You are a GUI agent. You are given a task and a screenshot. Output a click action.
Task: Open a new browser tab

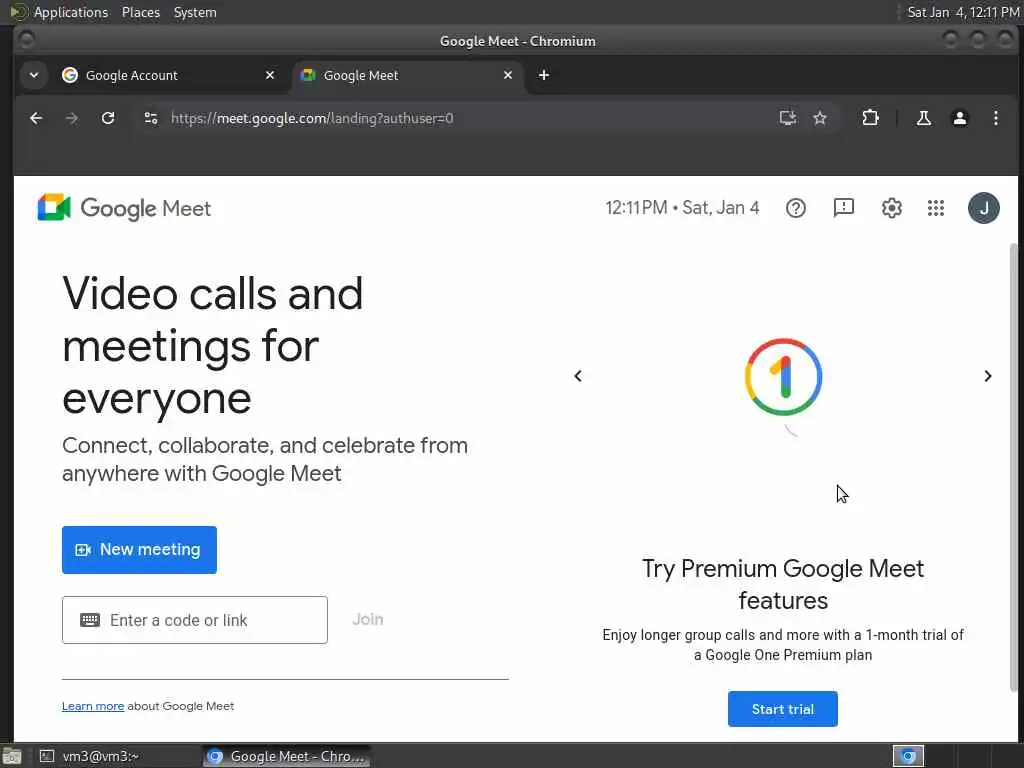[x=543, y=75]
